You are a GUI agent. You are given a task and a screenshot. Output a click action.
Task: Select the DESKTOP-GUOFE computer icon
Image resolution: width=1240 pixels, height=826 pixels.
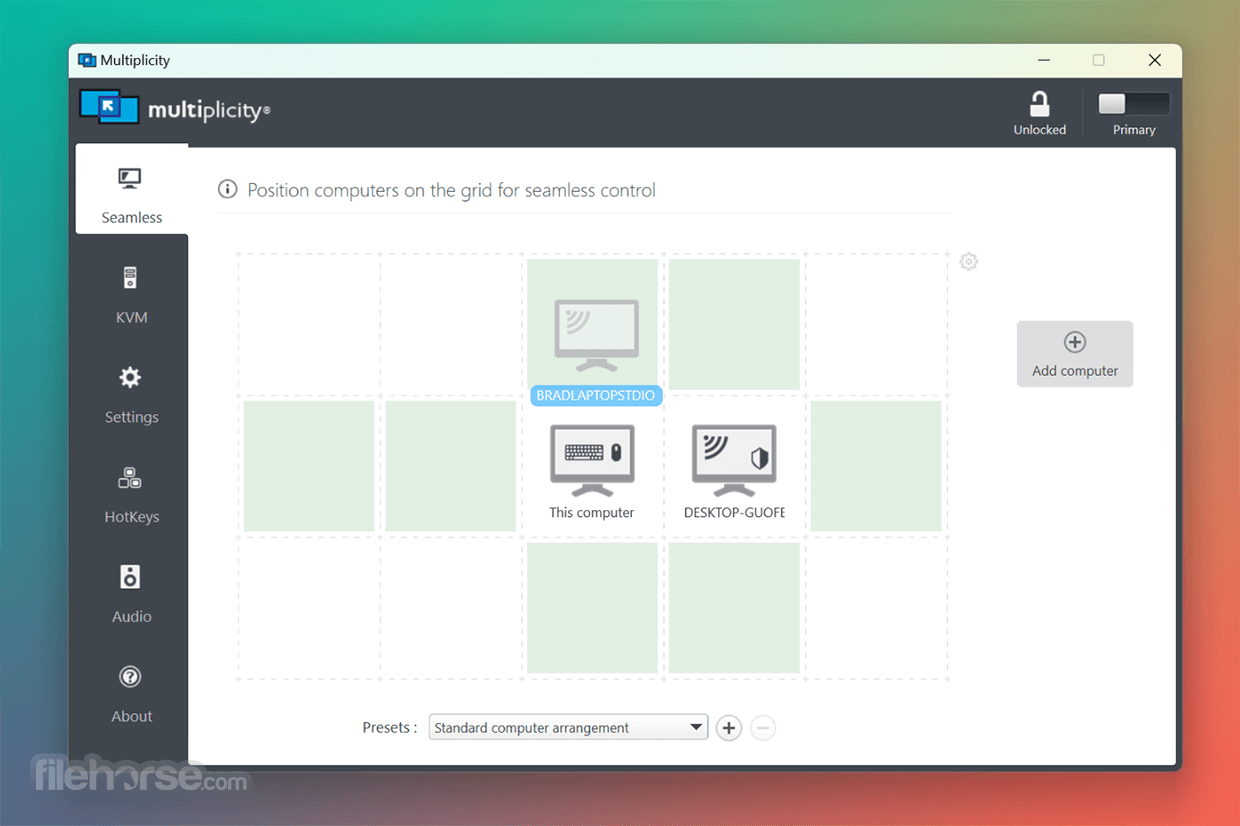734,460
